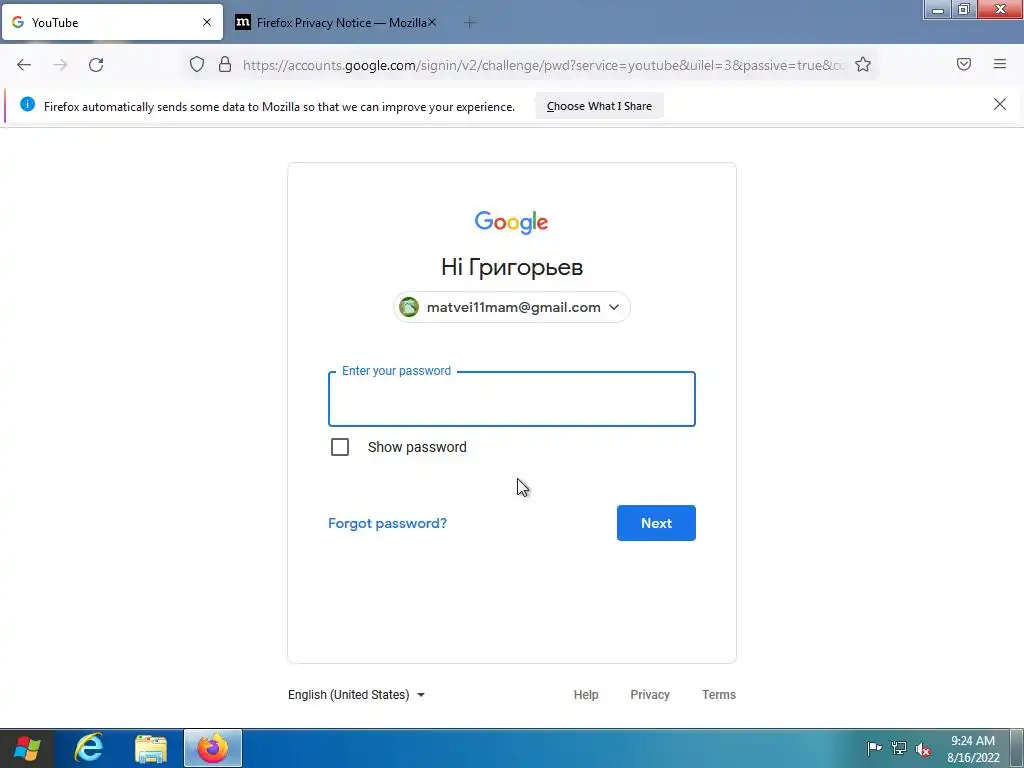This screenshot has height=768, width=1024.
Task: Switch to the YouTube tab
Action: tap(112, 22)
